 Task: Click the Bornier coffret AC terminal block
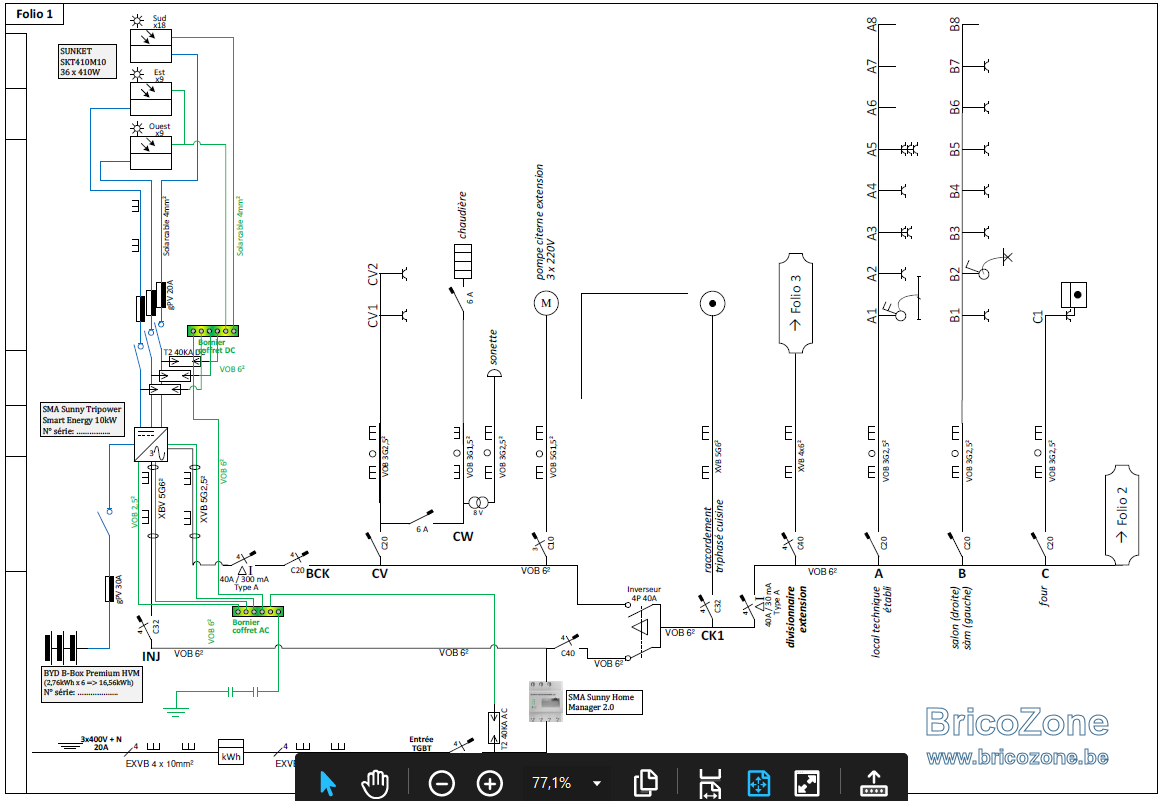257,611
